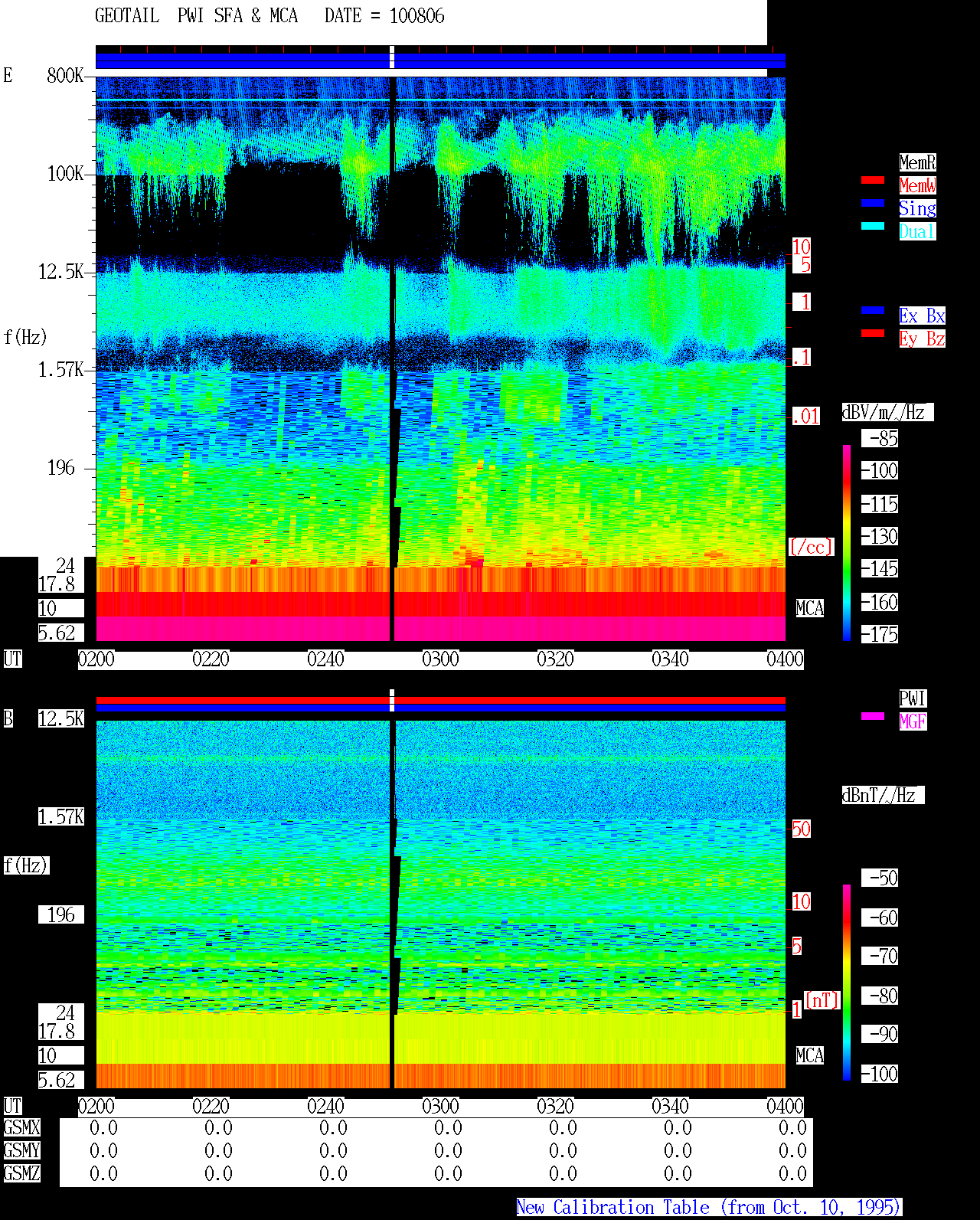Click the [nT] field unit label
The width and height of the screenshot is (980, 1220).
(x=822, y=1000)
